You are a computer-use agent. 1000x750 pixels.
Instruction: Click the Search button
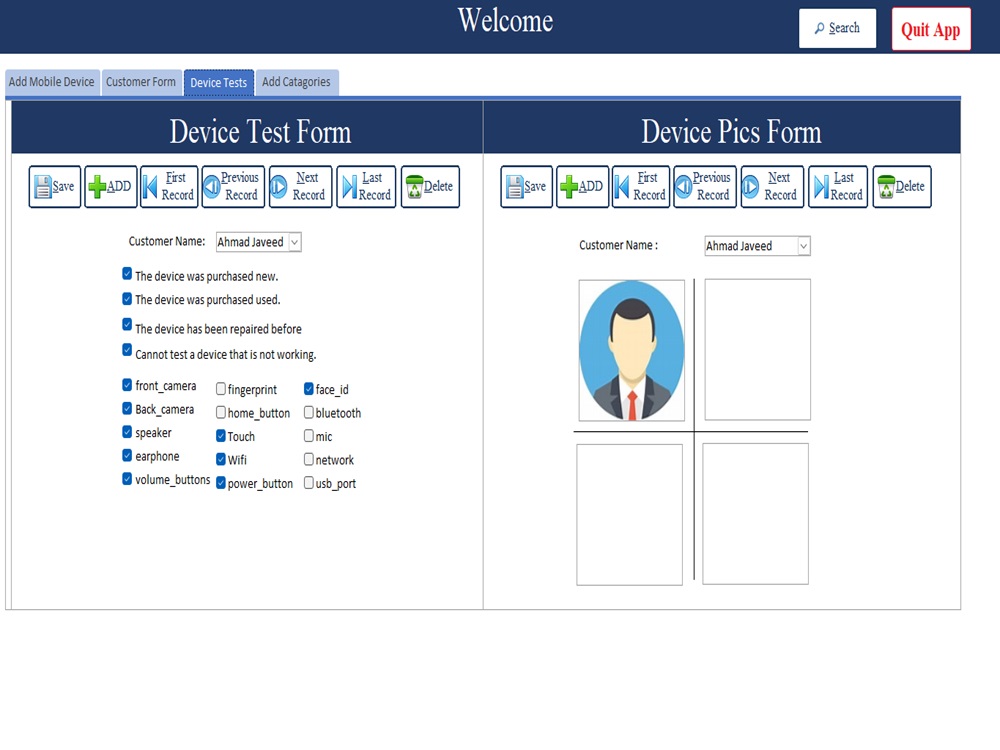tap(837, 29)
